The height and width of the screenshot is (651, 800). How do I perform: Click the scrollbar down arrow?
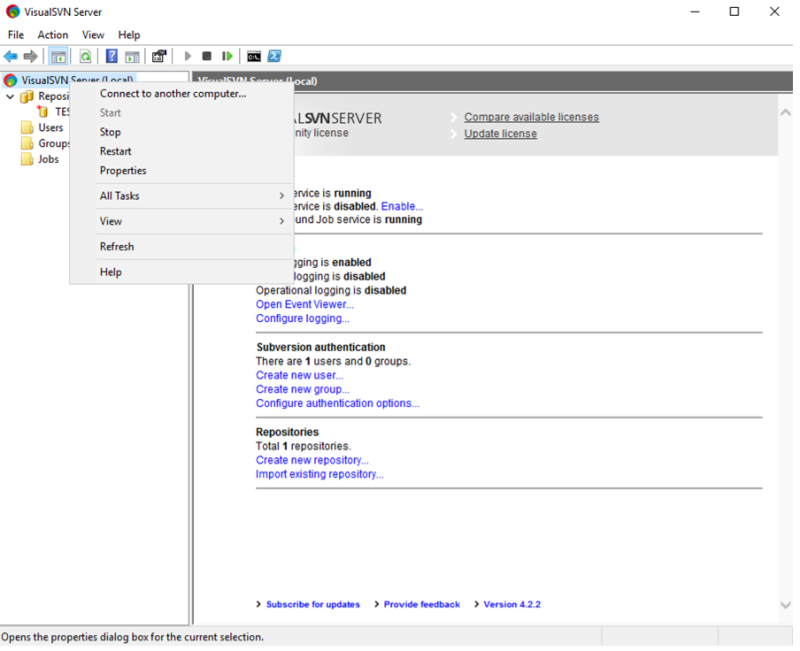pos(784,604)
